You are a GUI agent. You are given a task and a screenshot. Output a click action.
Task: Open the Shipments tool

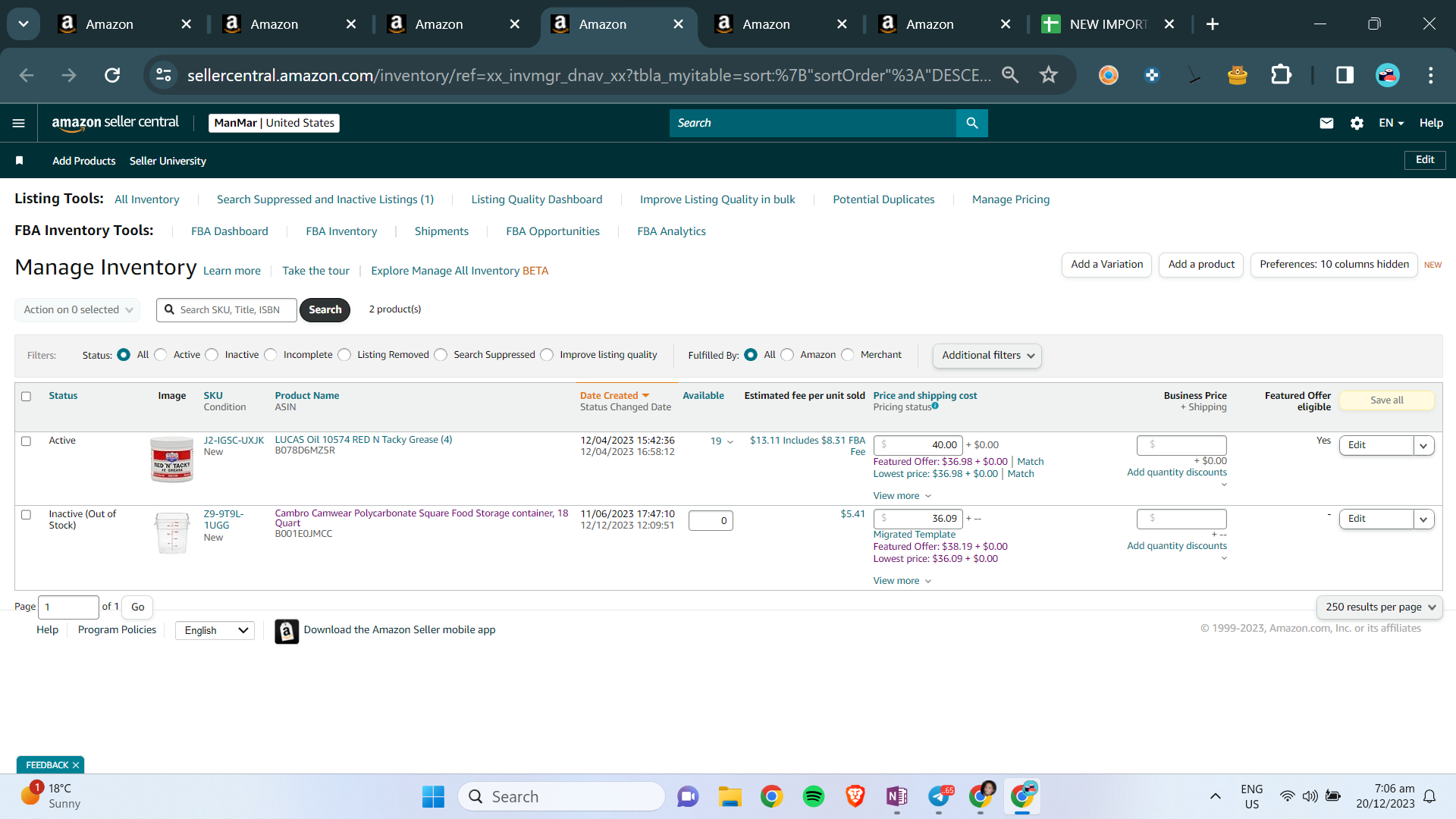441,231
